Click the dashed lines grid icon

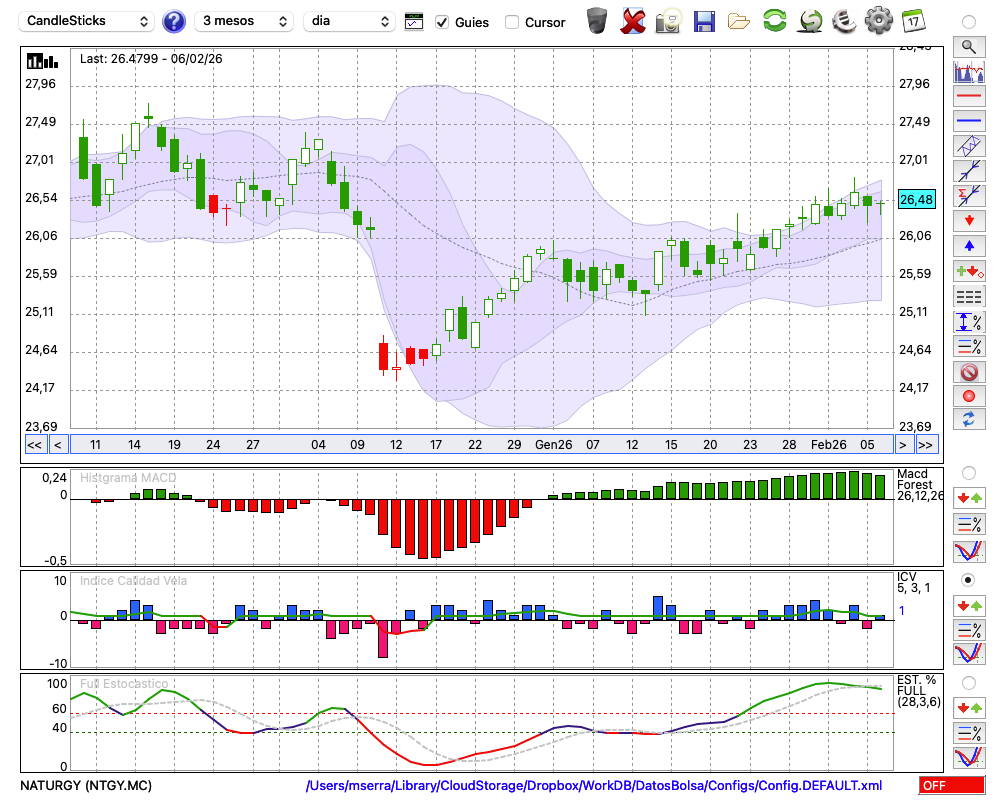(x=969, y=296)
